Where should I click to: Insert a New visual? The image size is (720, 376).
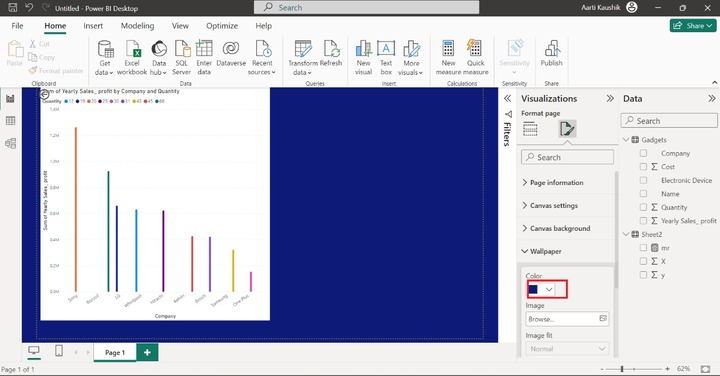click(363, 58)
